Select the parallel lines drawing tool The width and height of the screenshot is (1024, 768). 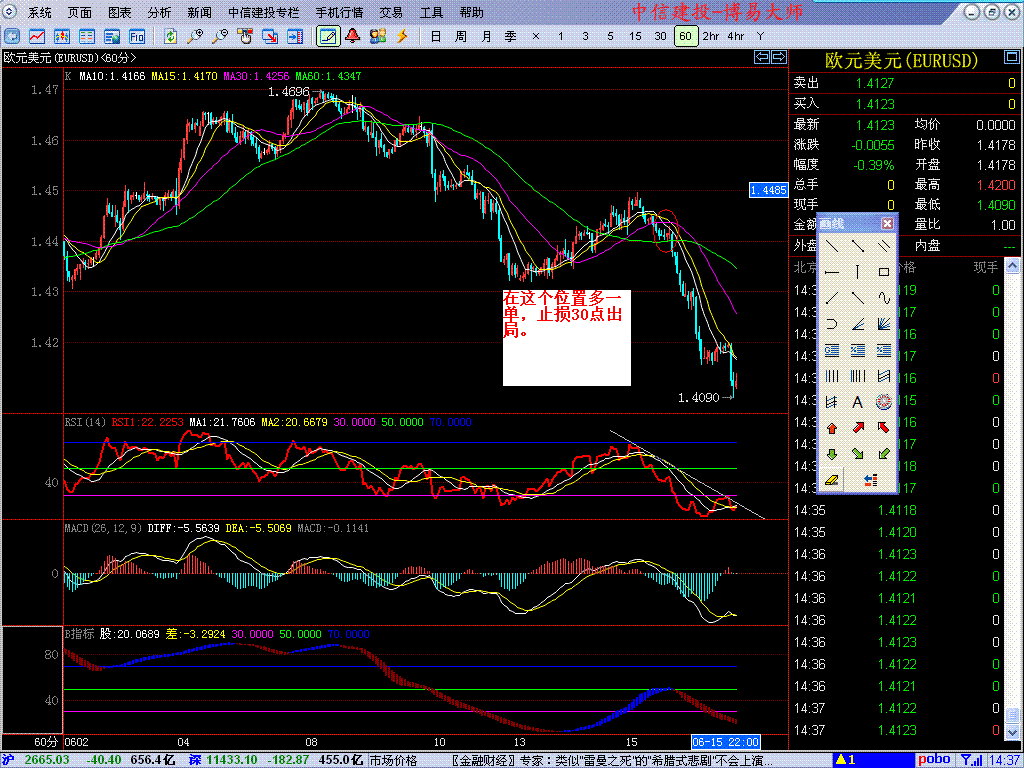pyautogui.click(x=884, y=246)
